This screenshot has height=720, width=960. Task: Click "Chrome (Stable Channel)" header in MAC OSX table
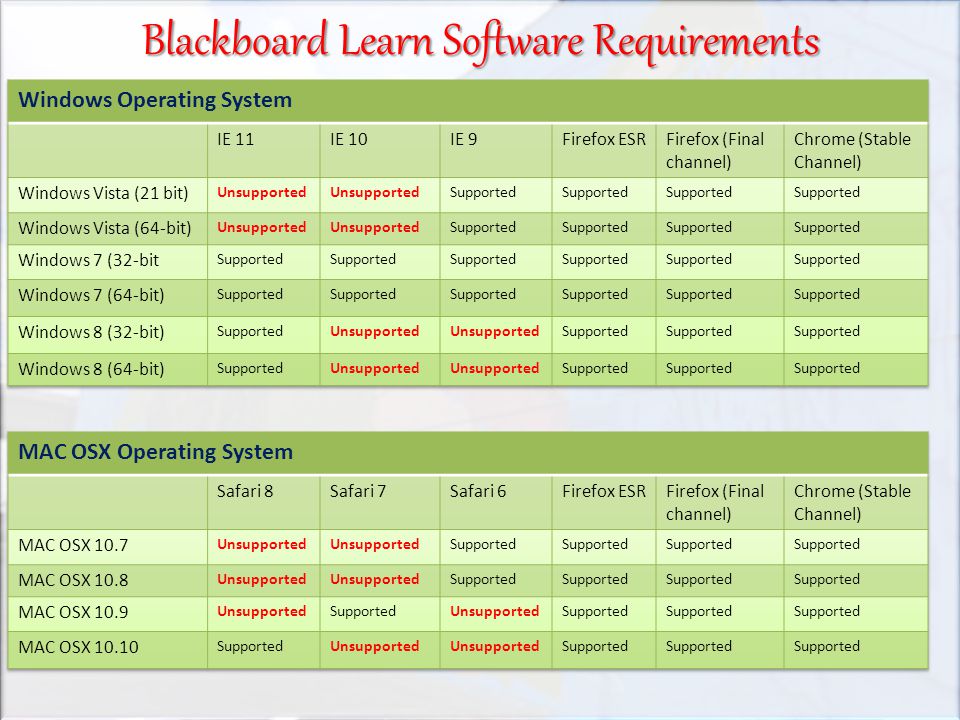[x=852, y=502]
